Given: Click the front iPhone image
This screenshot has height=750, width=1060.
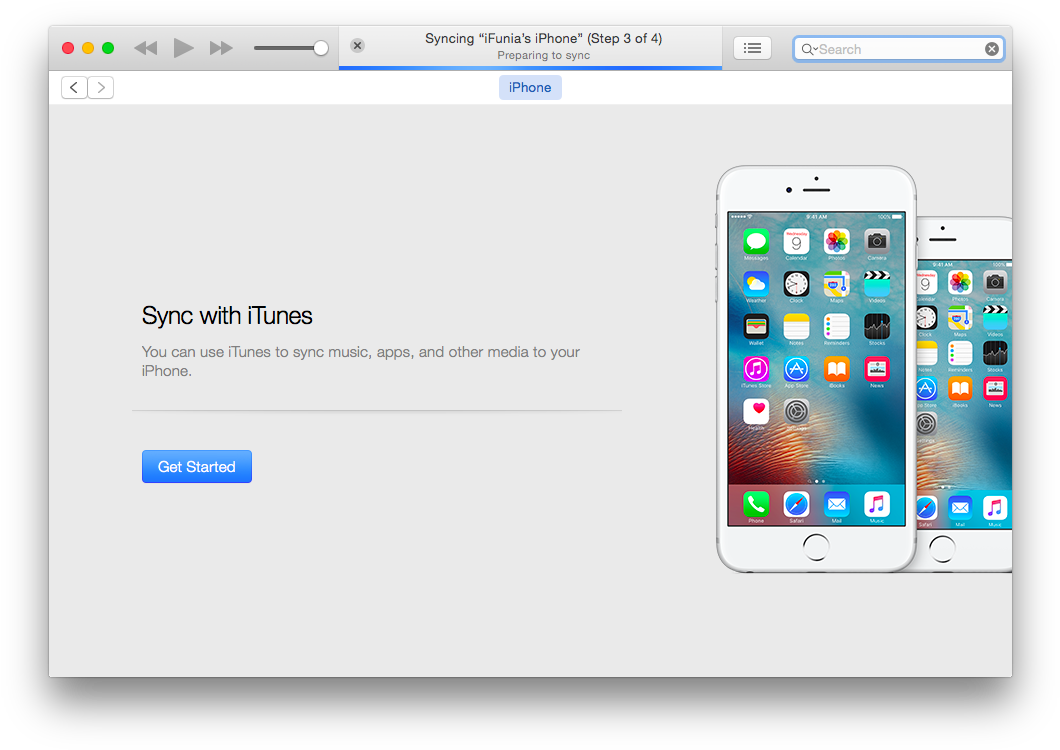Looking at the screenshot, I should pyautogui.click(x=816, y=369).
